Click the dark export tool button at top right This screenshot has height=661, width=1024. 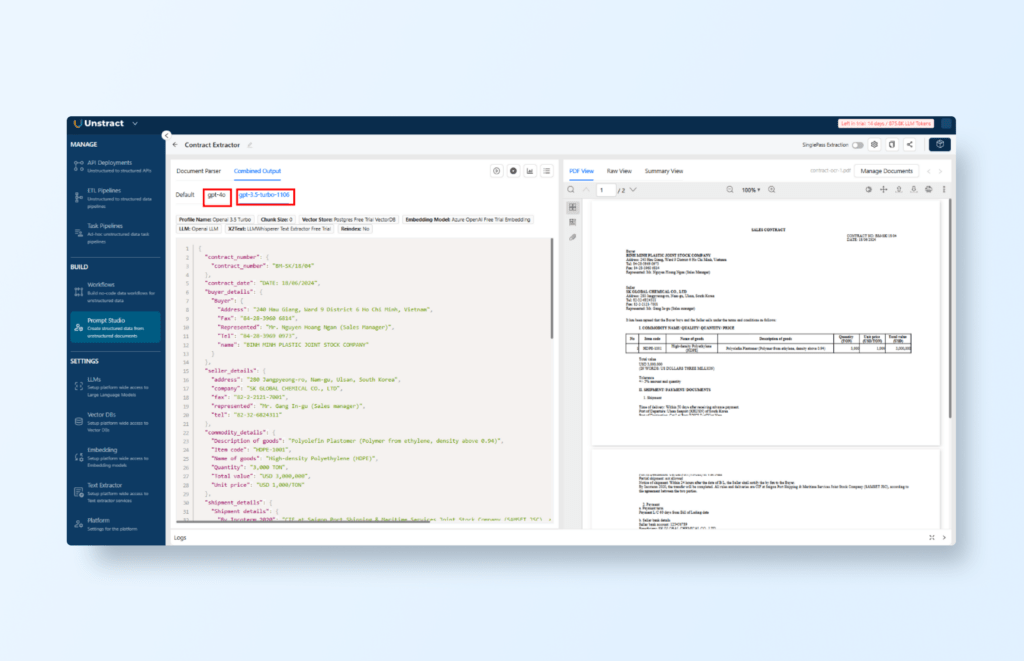[939, 145]
